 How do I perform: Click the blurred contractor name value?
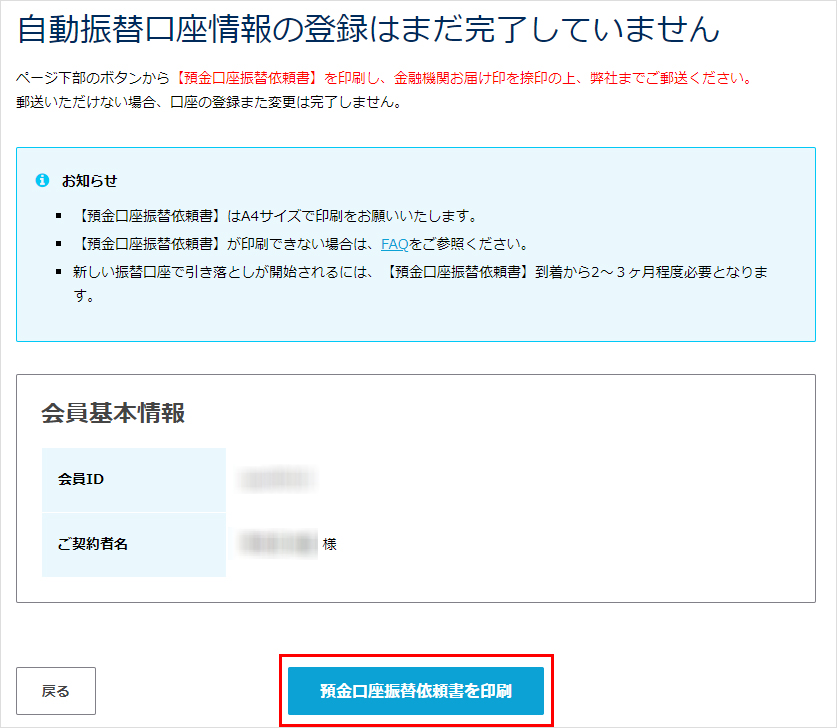point(276,545)
